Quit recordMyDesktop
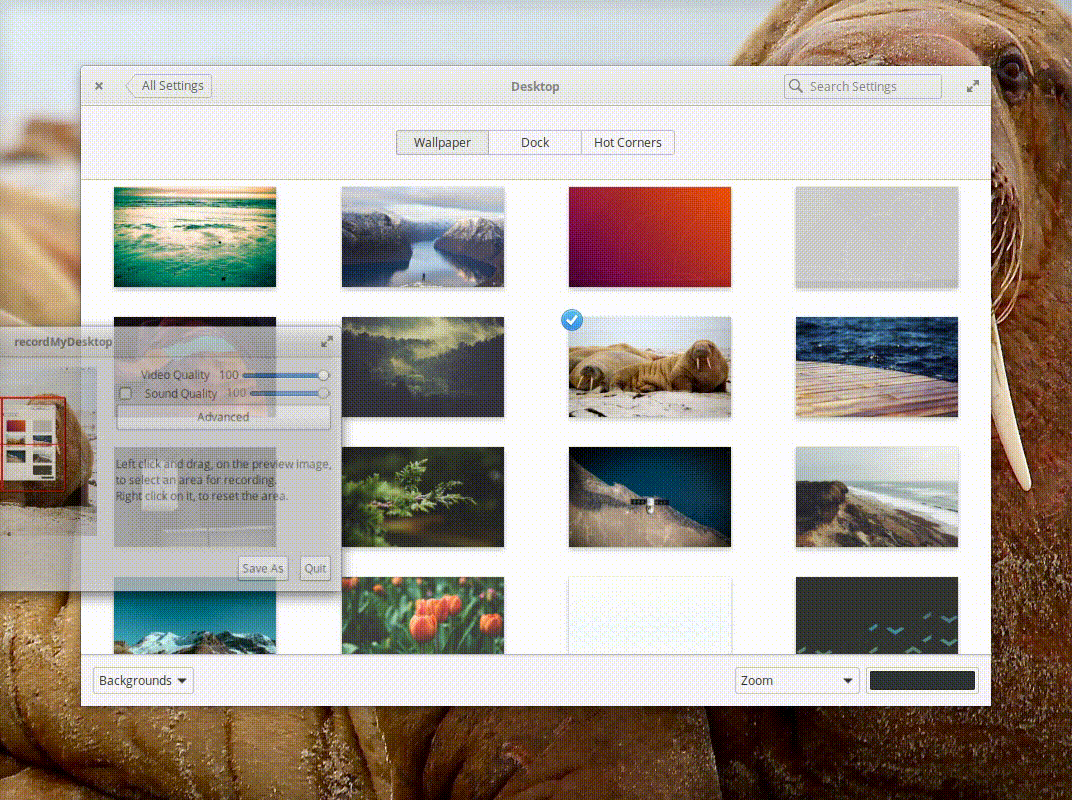 [315, 568]
